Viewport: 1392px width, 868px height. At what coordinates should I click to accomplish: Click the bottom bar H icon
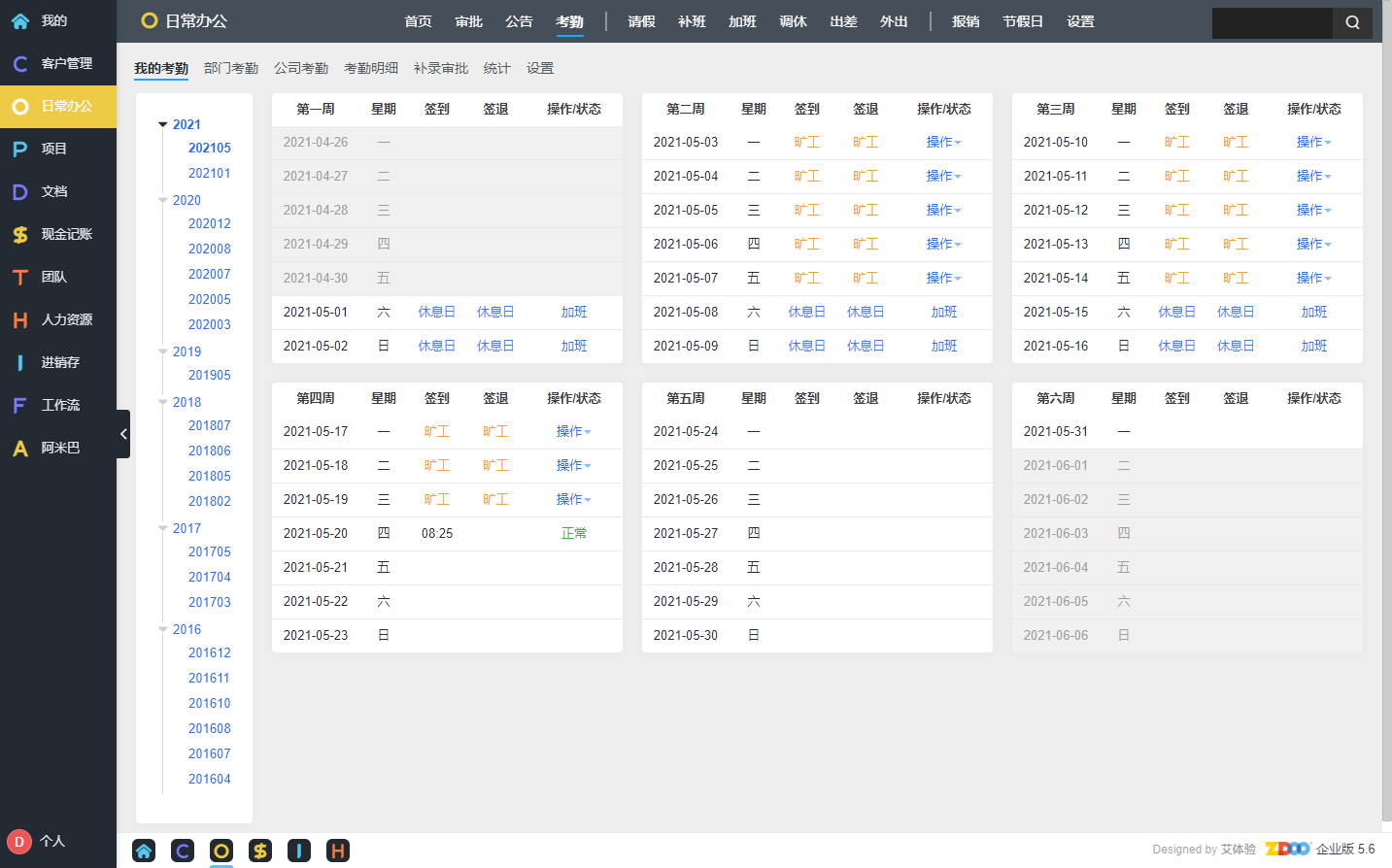338,851
